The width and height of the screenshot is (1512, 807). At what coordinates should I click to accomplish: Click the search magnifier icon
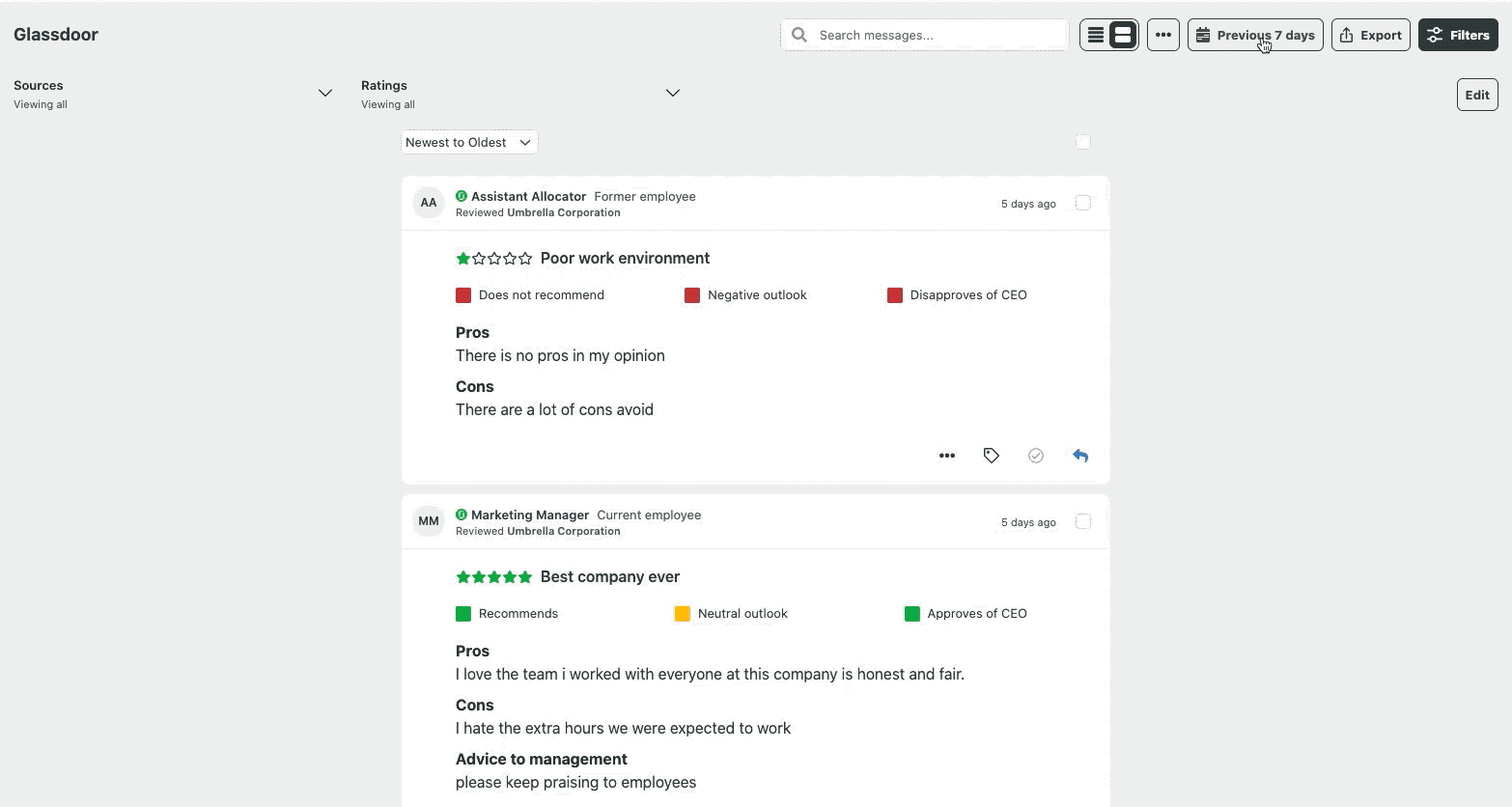click(x=798, y=34)
